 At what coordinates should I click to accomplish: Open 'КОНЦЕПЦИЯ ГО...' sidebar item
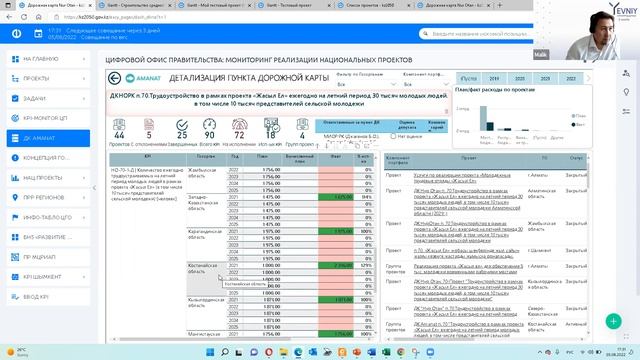(48, 158)
